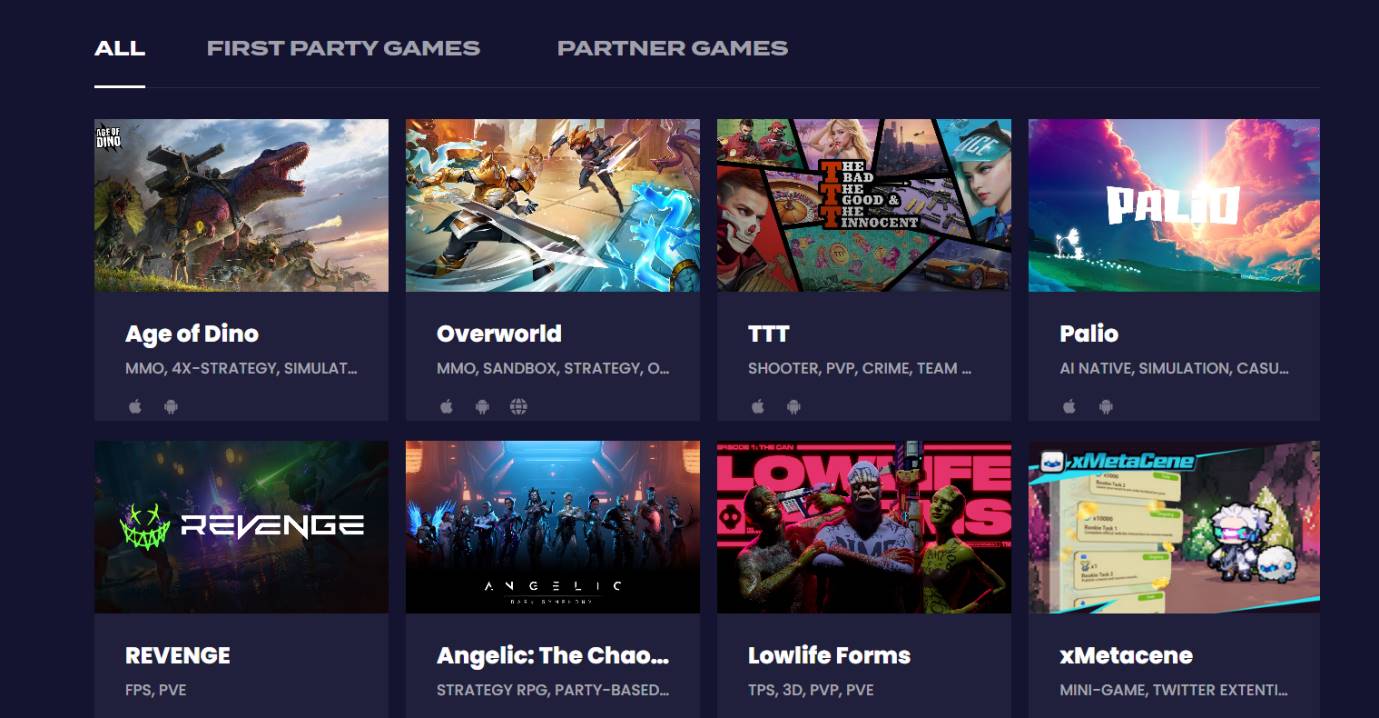1379x718 pixels.
Task: Click the Apple icon under TTT
Action: (x=758, y=406)
